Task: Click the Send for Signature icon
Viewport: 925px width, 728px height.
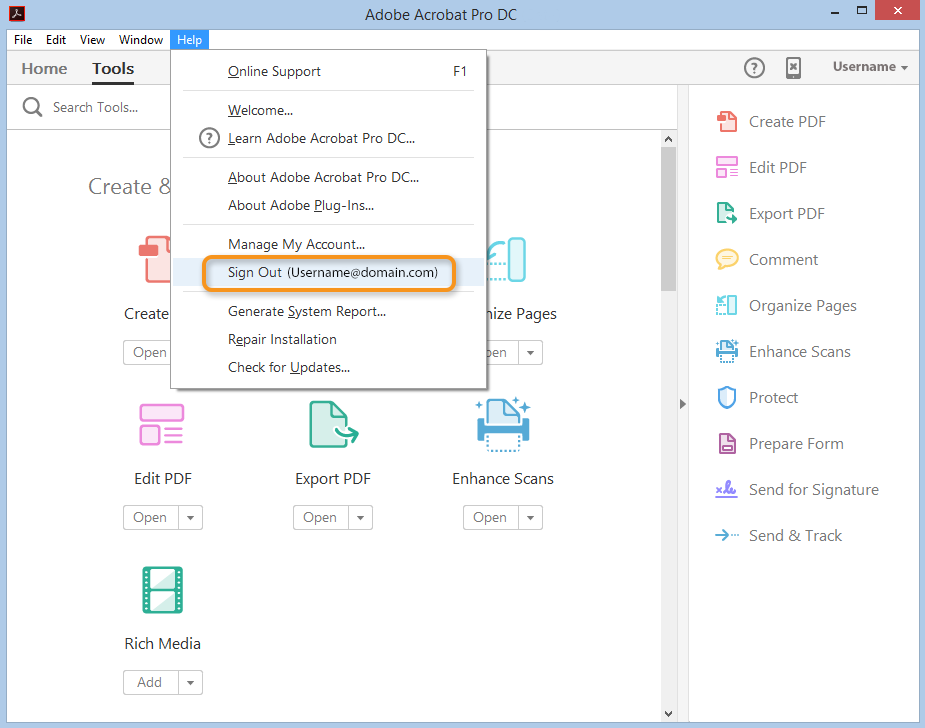Action: point(728,489)
